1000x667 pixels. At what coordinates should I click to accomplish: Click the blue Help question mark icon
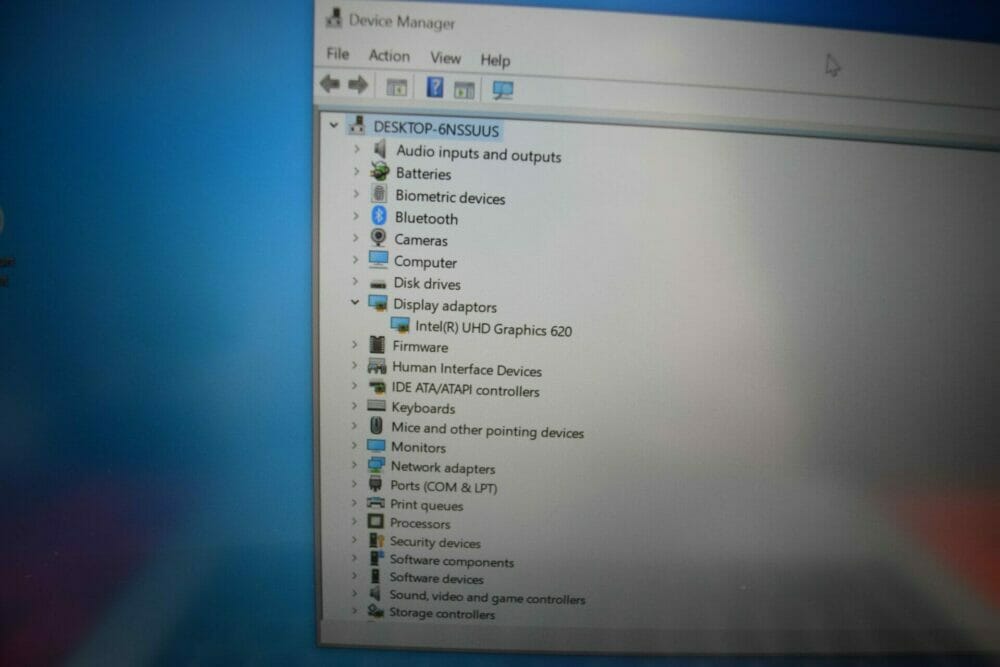tap(435, 87)
